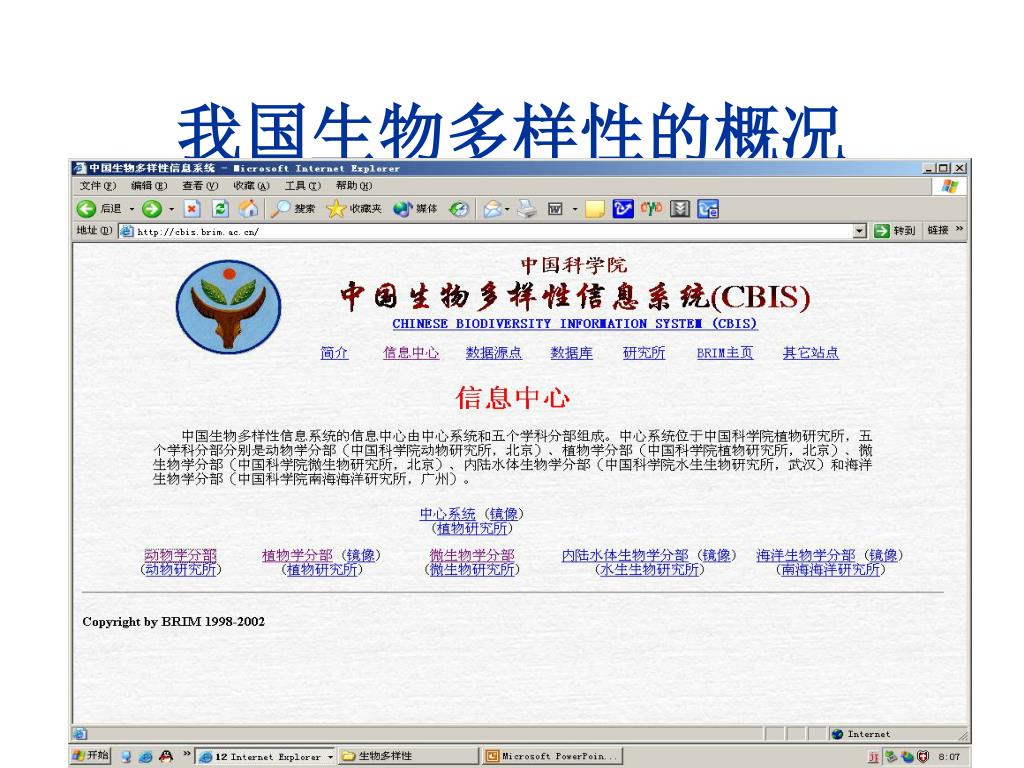Click the 数据源点 navigation link
The width and height of the screenshot is (1024, 768).
[x=494, y=353]
